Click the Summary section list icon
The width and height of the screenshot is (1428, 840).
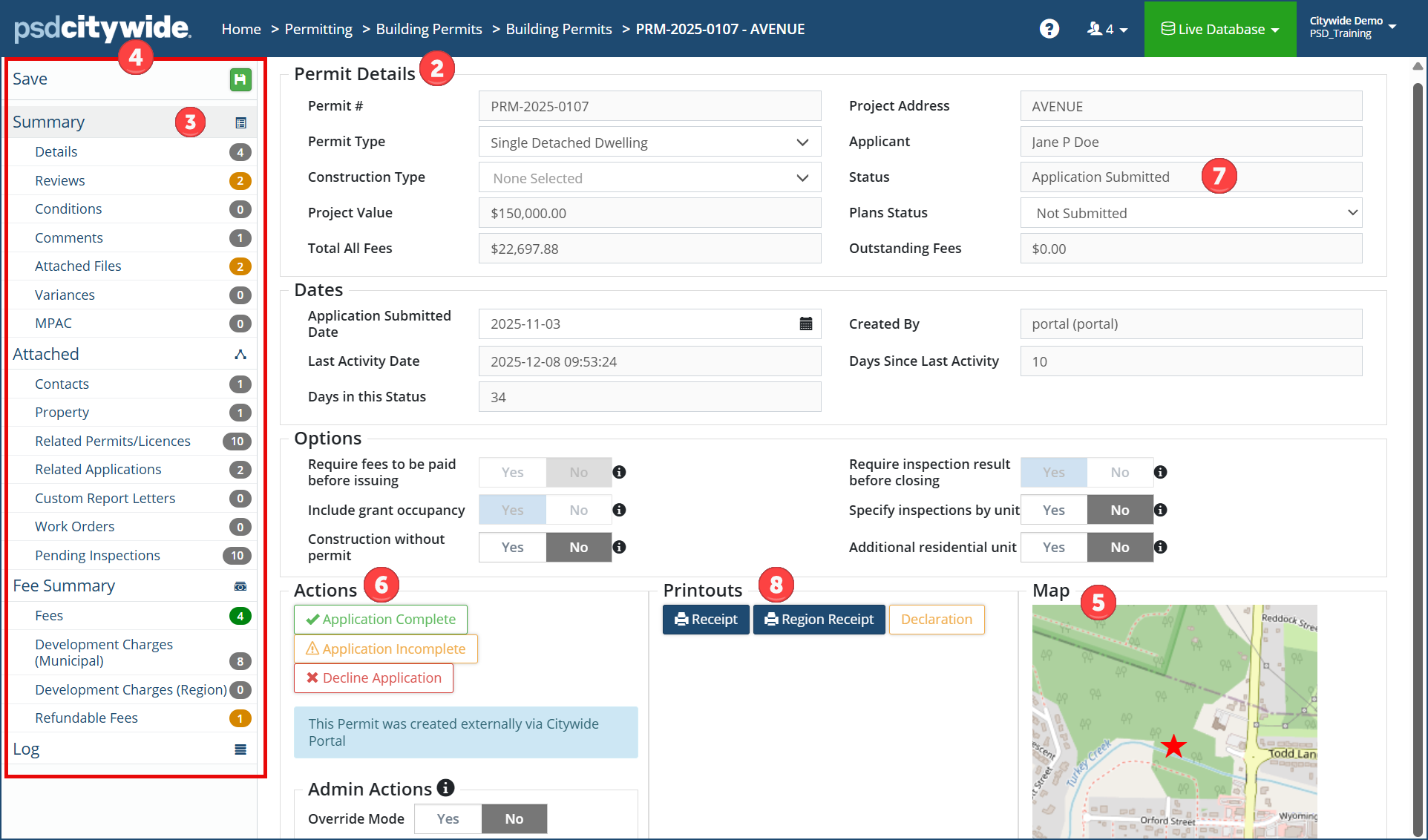pos(240,122)
